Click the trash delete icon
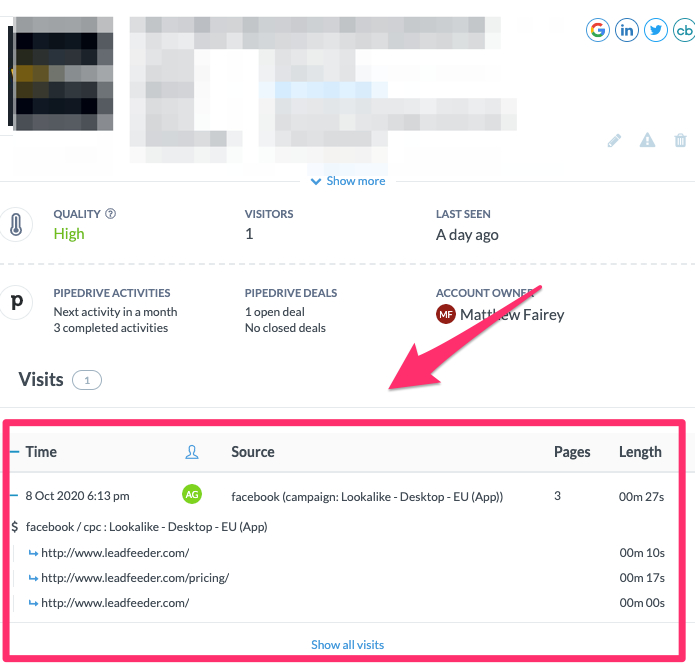The image size is (695, 668). click(680, 141)
